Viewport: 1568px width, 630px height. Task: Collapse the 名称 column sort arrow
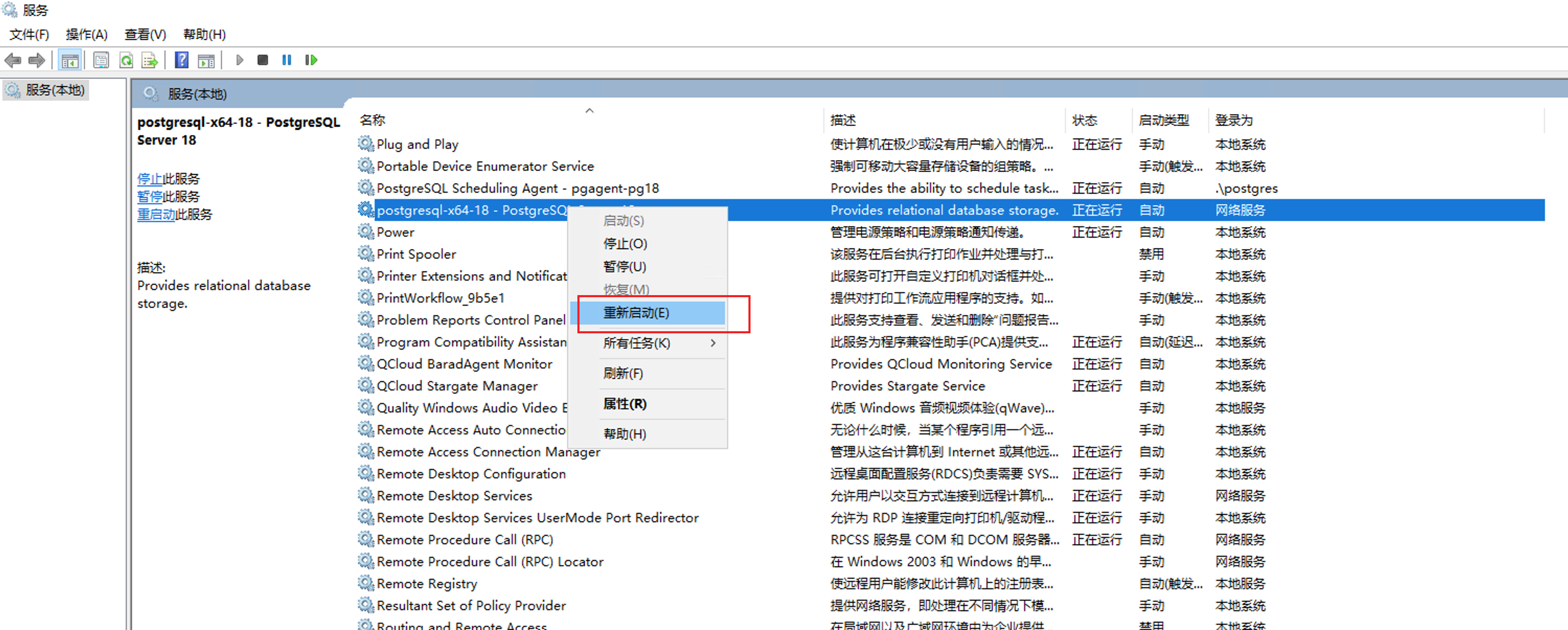pos(588,110)
